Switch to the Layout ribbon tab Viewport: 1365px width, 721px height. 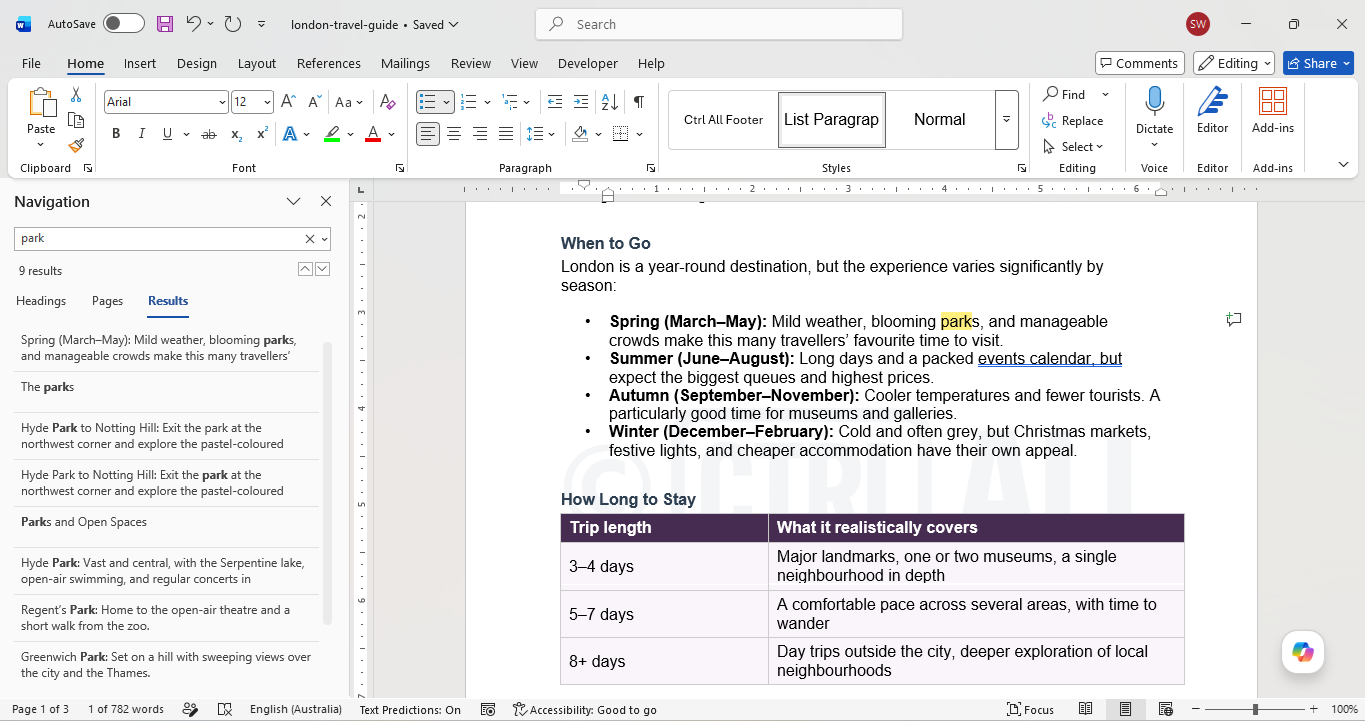pyautogui.click(x=257, y=63)
